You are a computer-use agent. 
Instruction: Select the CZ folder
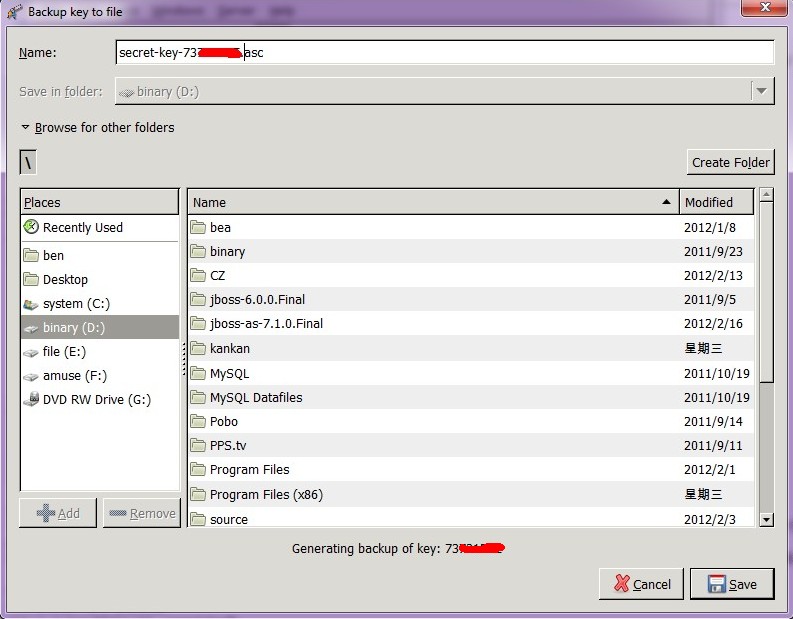pyautogui.click(x=471, y=276)
